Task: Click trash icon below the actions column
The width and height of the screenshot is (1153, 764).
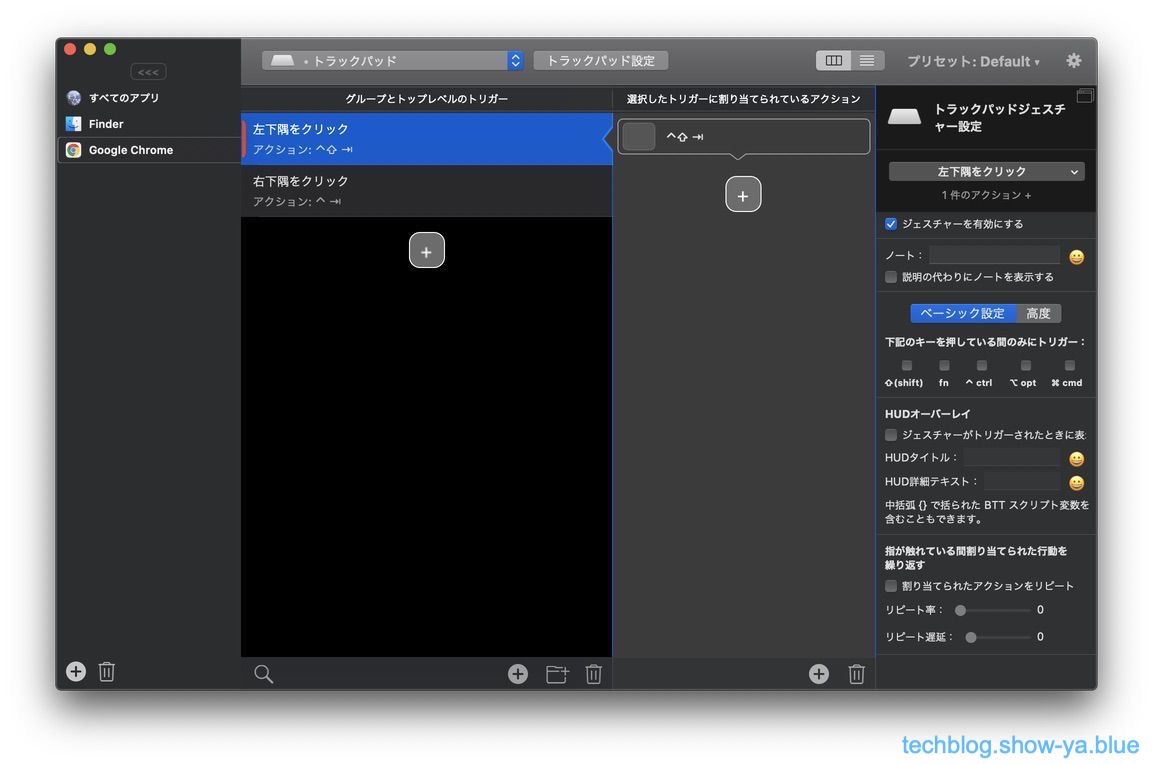Action: coord(856,674)
